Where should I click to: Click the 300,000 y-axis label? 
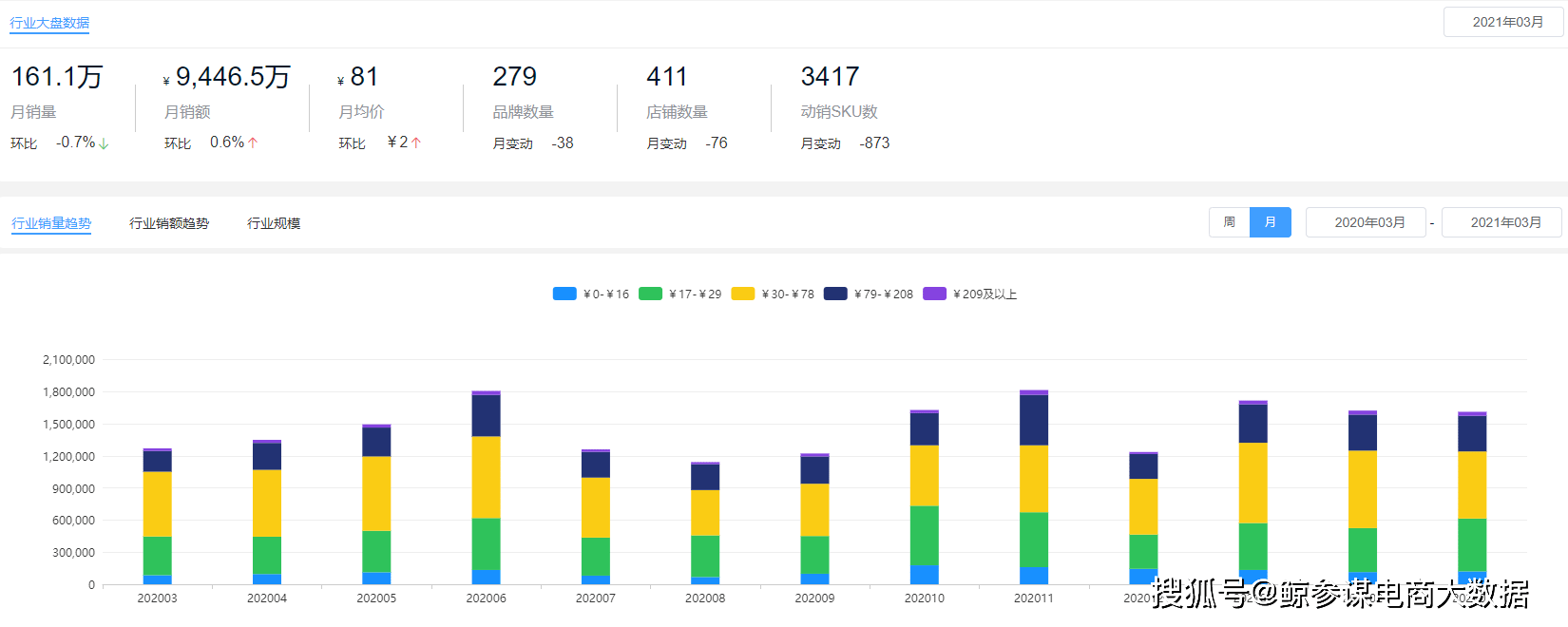(x=73, y=553)
